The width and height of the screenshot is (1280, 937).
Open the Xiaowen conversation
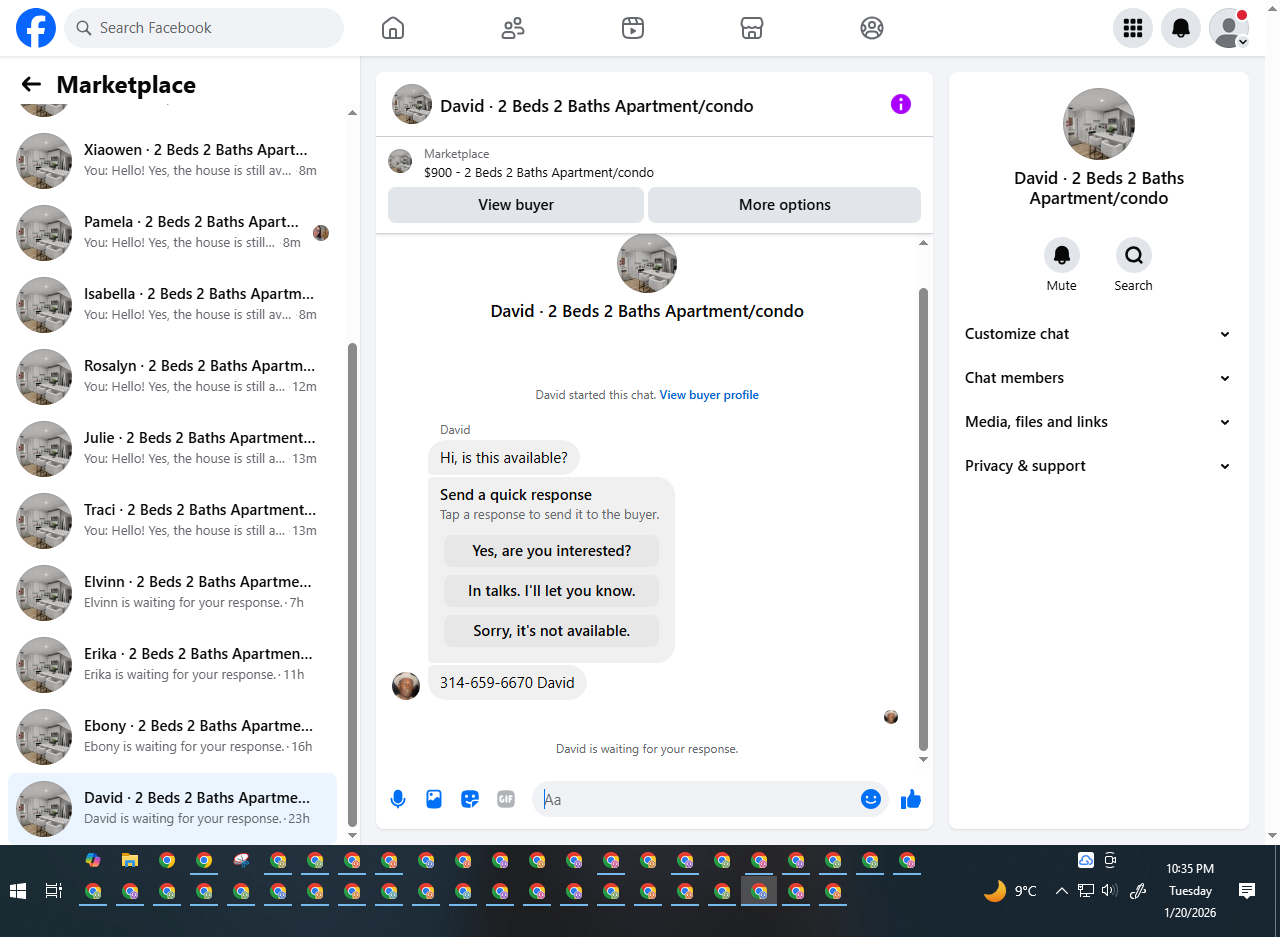(172, 161)
